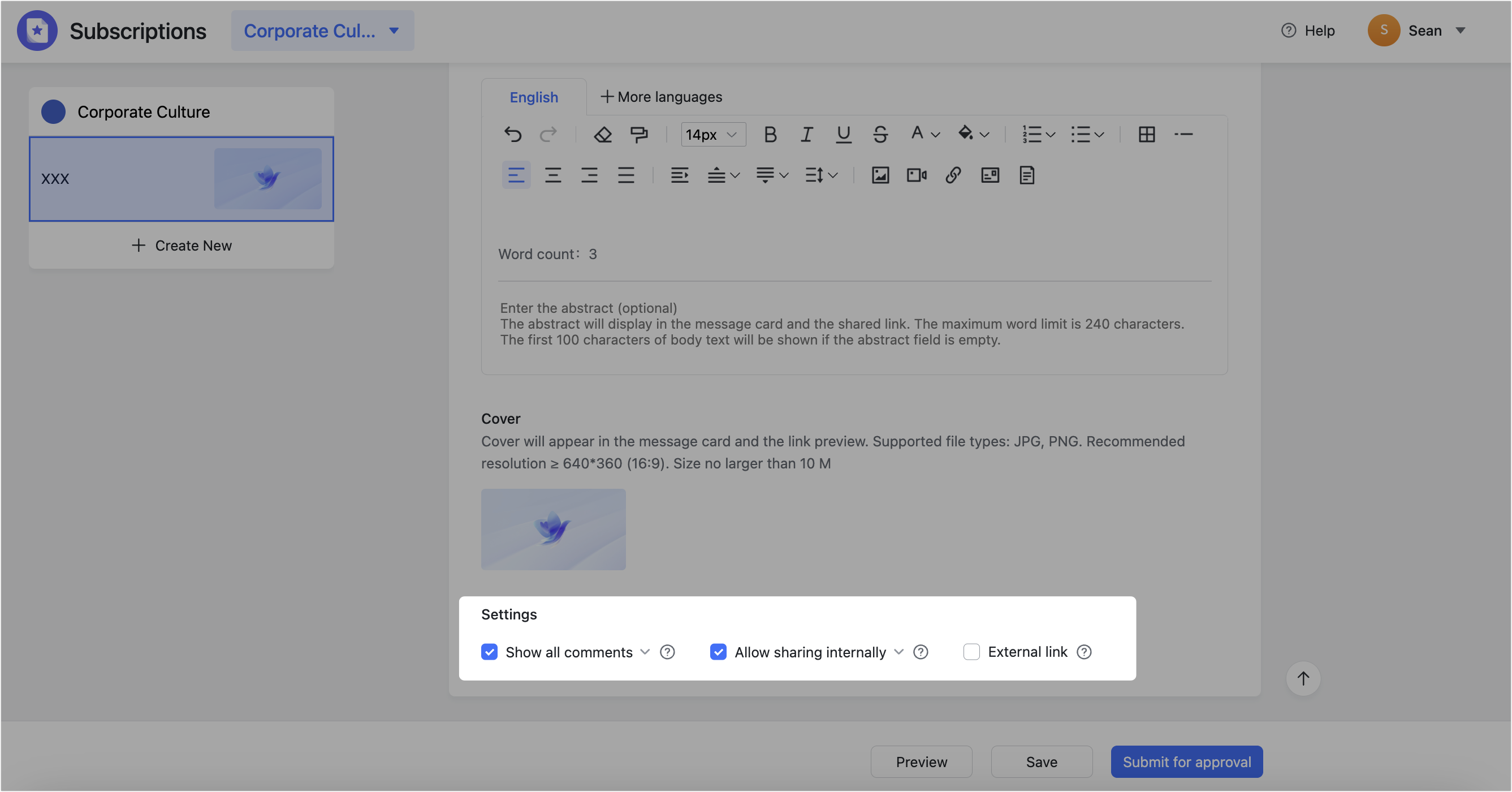
Task: Uncheck Allow sharing internally checkbox
Action: click(719, 652)
